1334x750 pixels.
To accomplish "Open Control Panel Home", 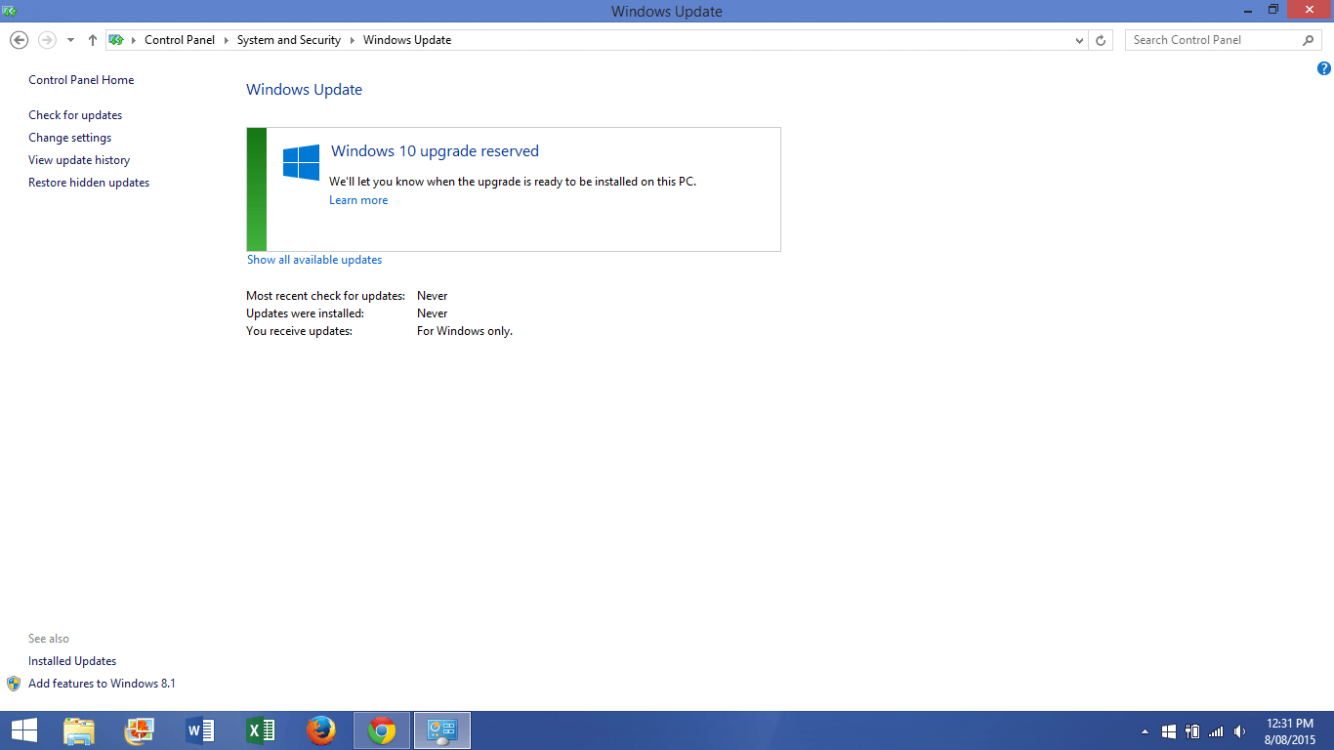I will 81,80.
